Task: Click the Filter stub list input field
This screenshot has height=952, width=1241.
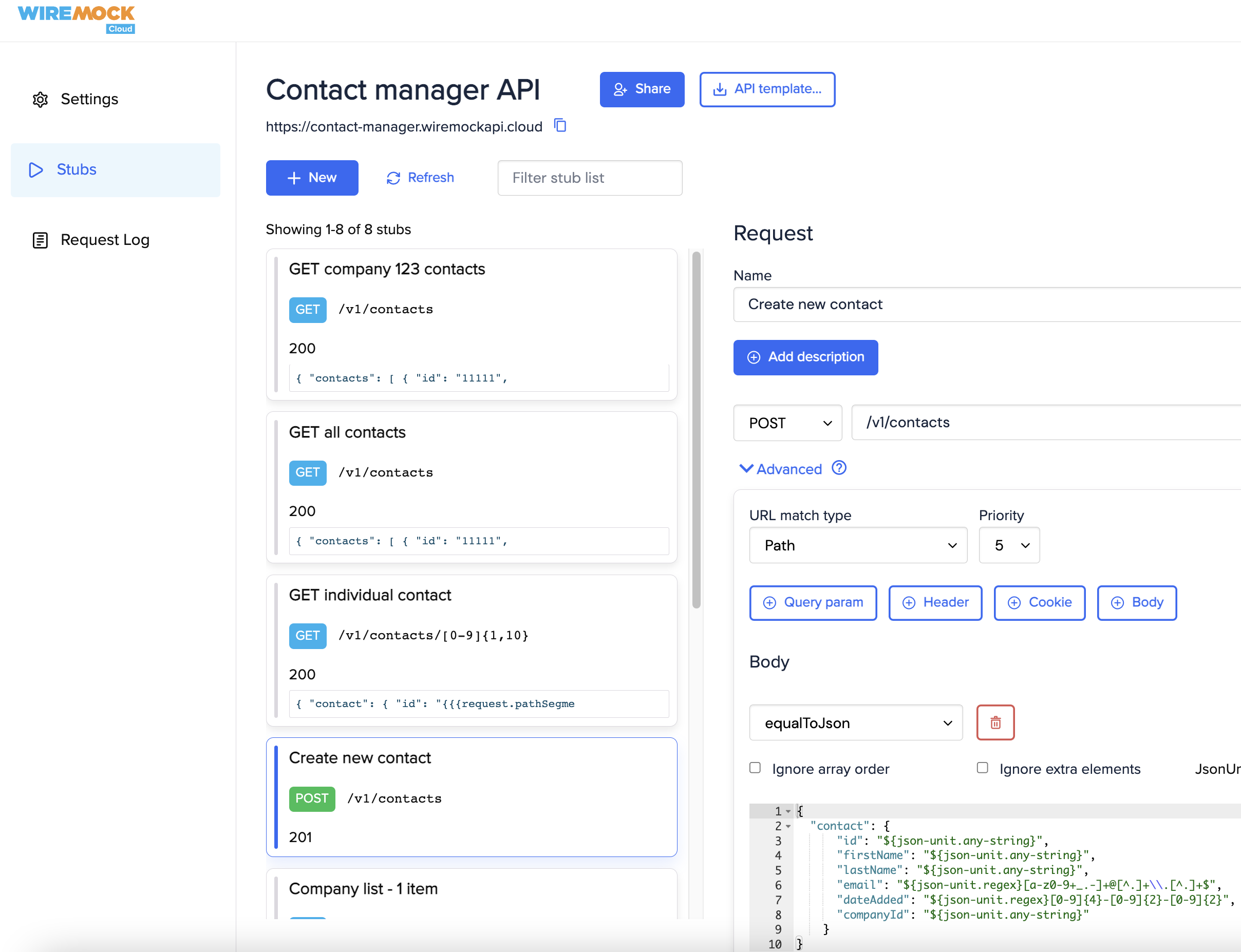Action: coord(589,178)
